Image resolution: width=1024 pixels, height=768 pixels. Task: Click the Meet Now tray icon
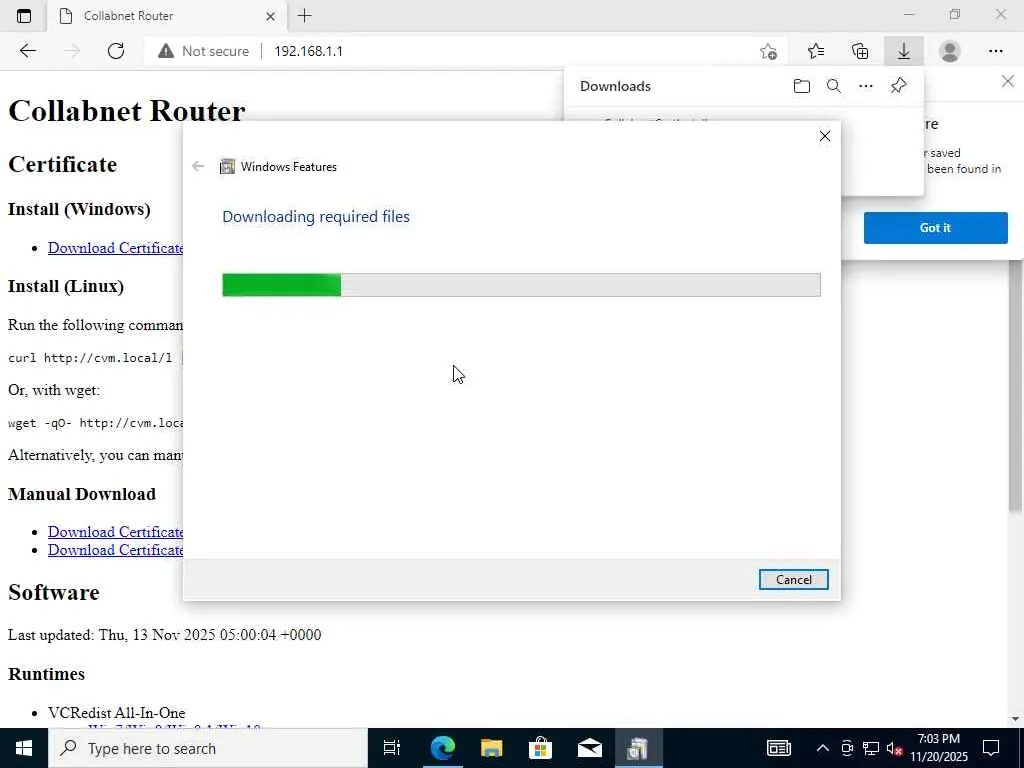coord(847,748)
